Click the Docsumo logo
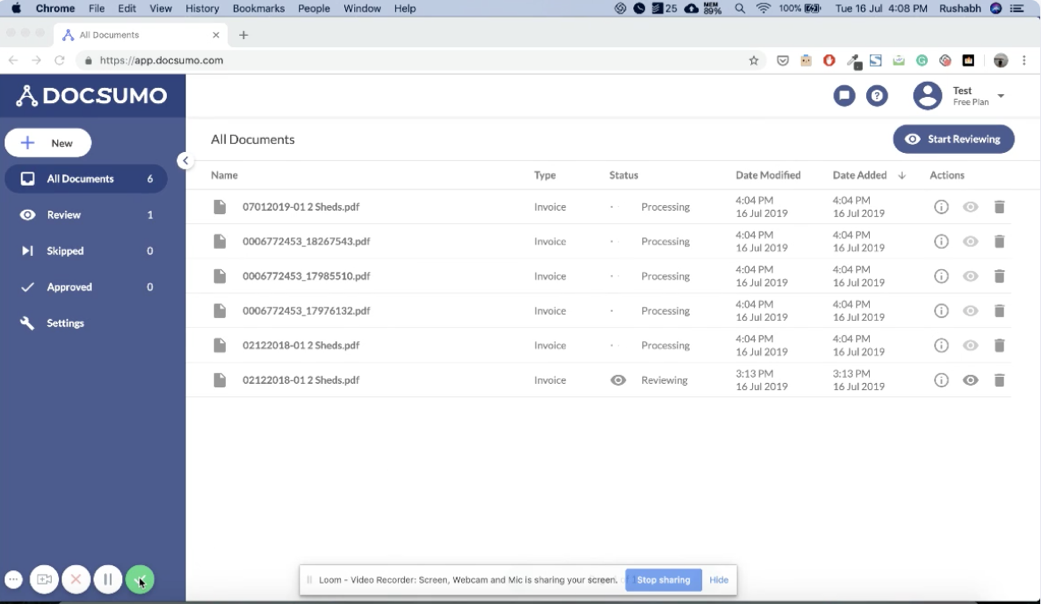Viewport: 1041px width, 604px height. point(92,96)
